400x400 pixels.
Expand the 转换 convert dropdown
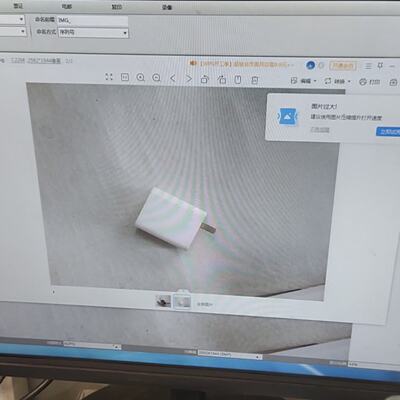pyautogui.click(x=338, y=81)
